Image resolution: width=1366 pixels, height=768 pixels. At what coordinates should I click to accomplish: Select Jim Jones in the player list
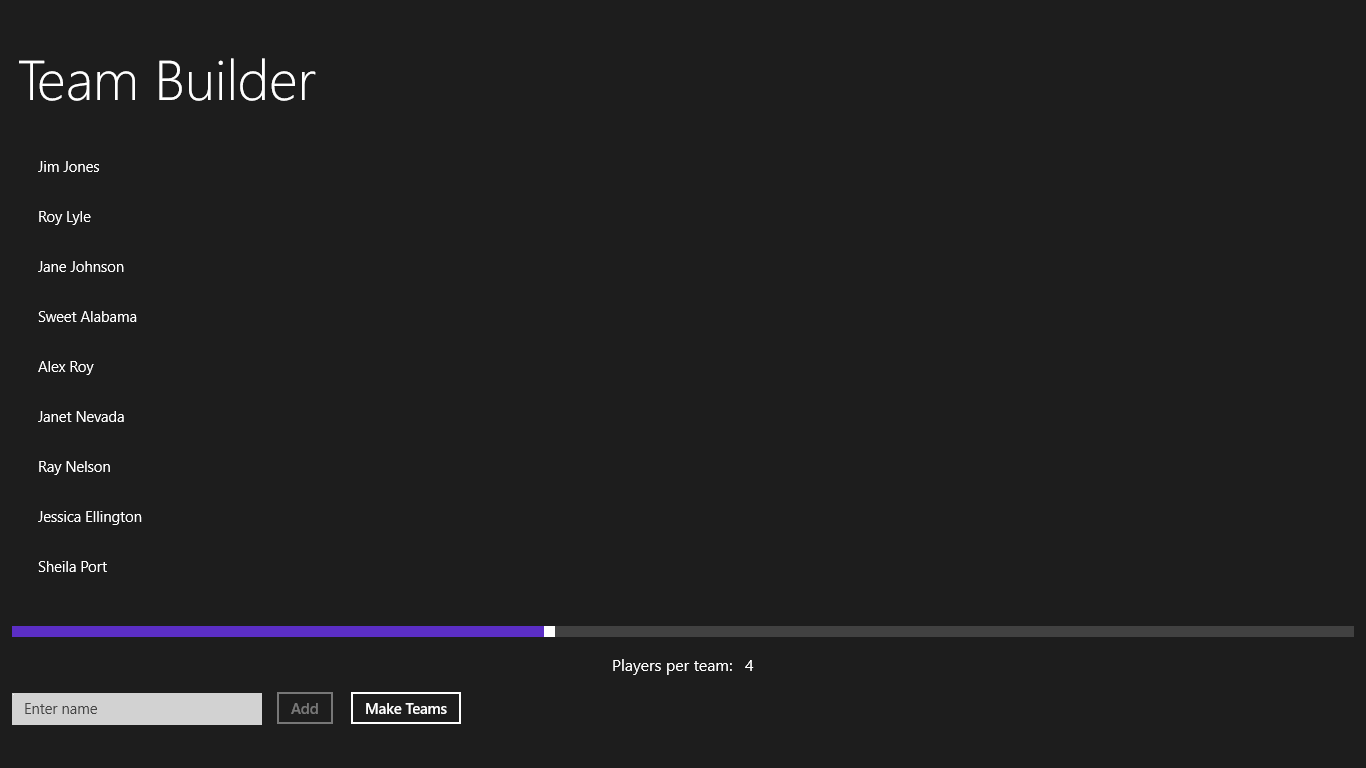(69, 167)
